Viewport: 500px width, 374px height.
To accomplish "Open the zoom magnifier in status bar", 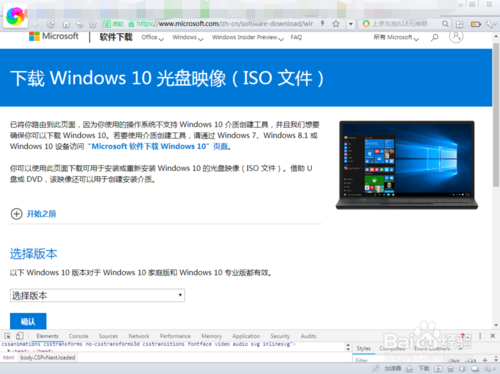I will click(489, 368).
